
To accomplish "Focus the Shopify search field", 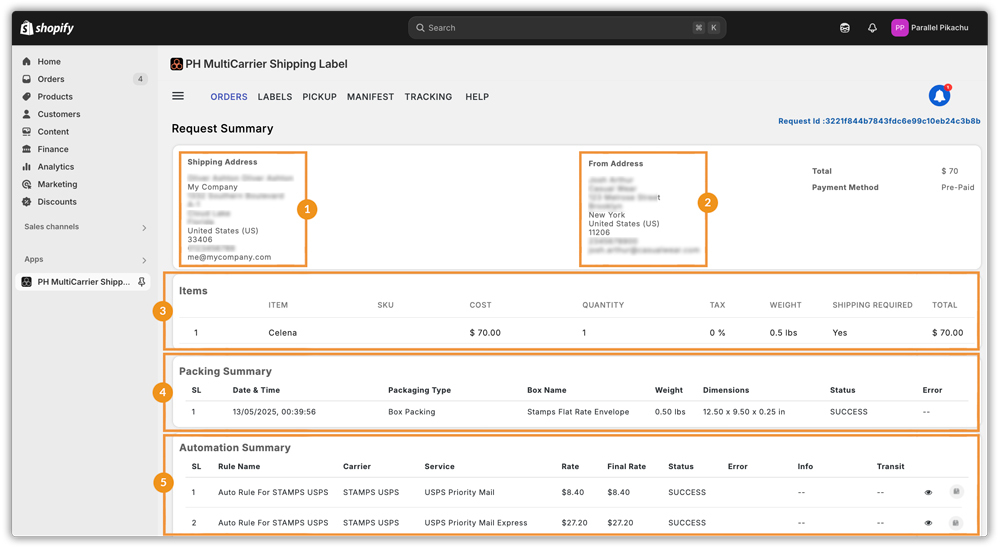I will coord(567,27).
